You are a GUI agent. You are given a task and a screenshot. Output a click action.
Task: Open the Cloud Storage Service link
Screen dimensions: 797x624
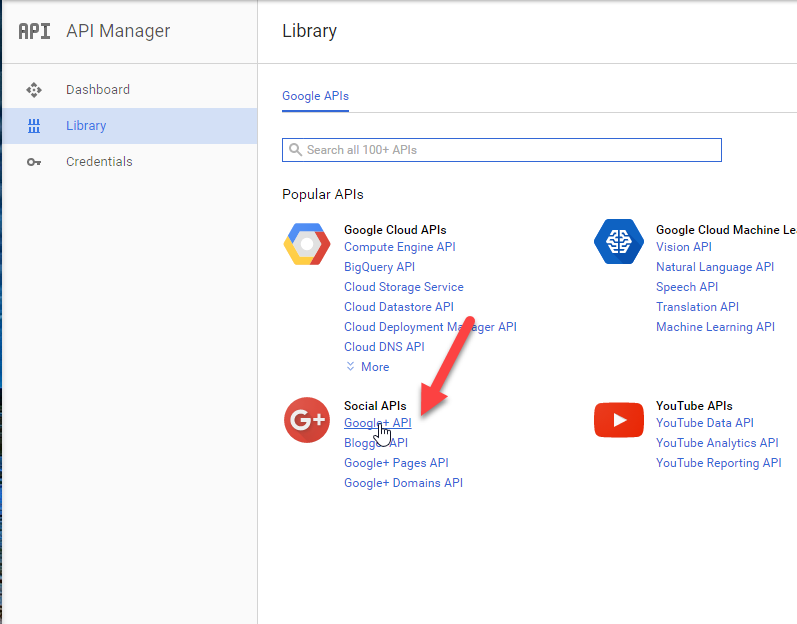click(404, 287)
